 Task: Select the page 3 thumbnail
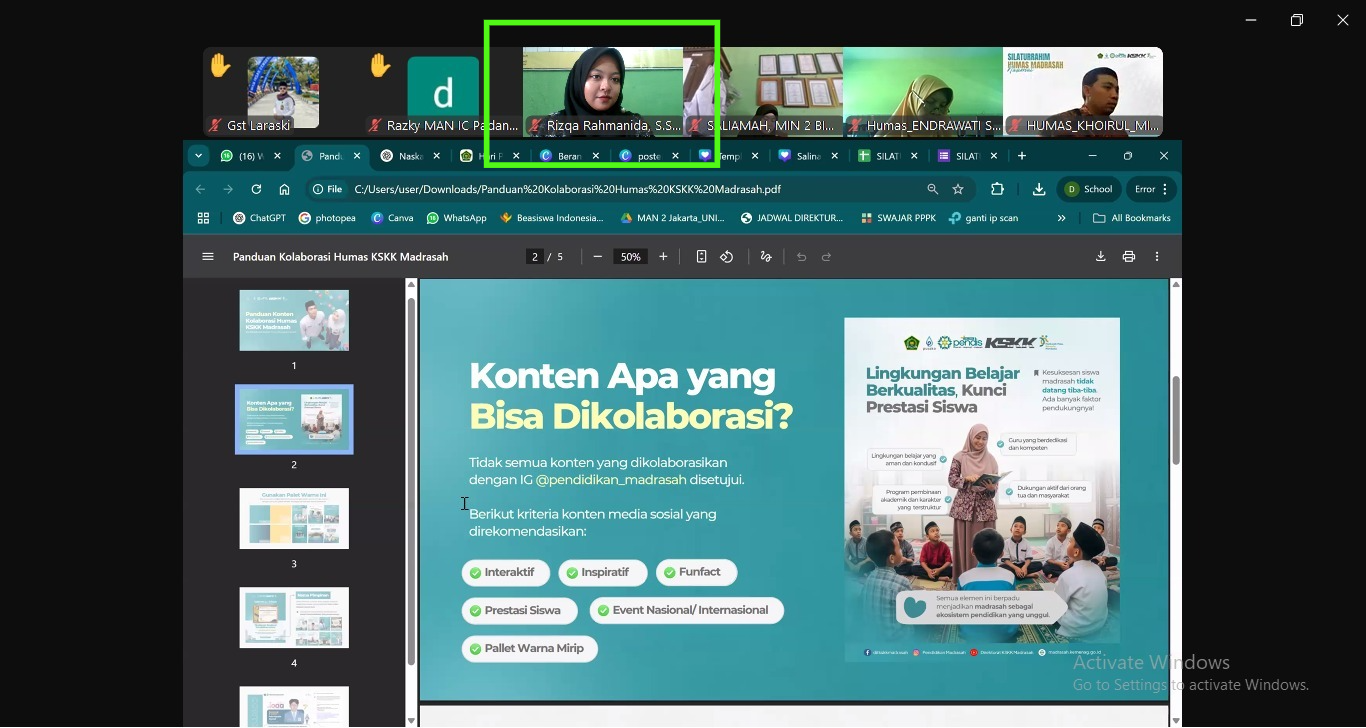(294, 518)
